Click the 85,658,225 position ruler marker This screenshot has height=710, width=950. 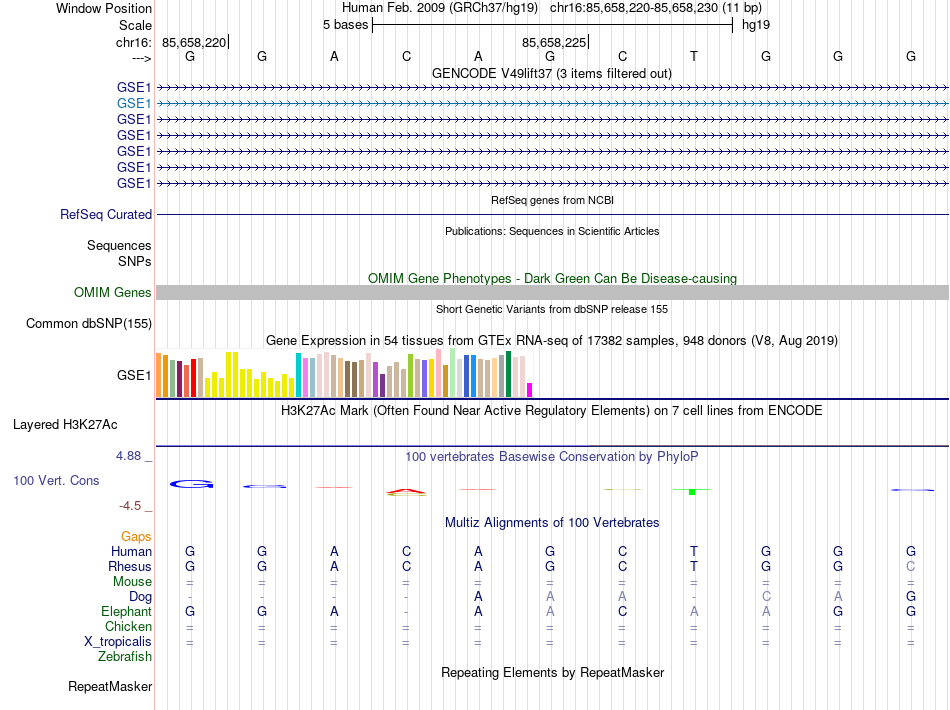click(x=555, y=42)
